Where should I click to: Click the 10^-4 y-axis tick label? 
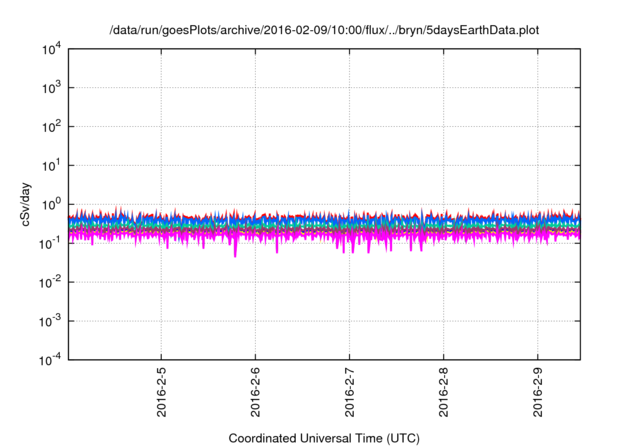50,360
